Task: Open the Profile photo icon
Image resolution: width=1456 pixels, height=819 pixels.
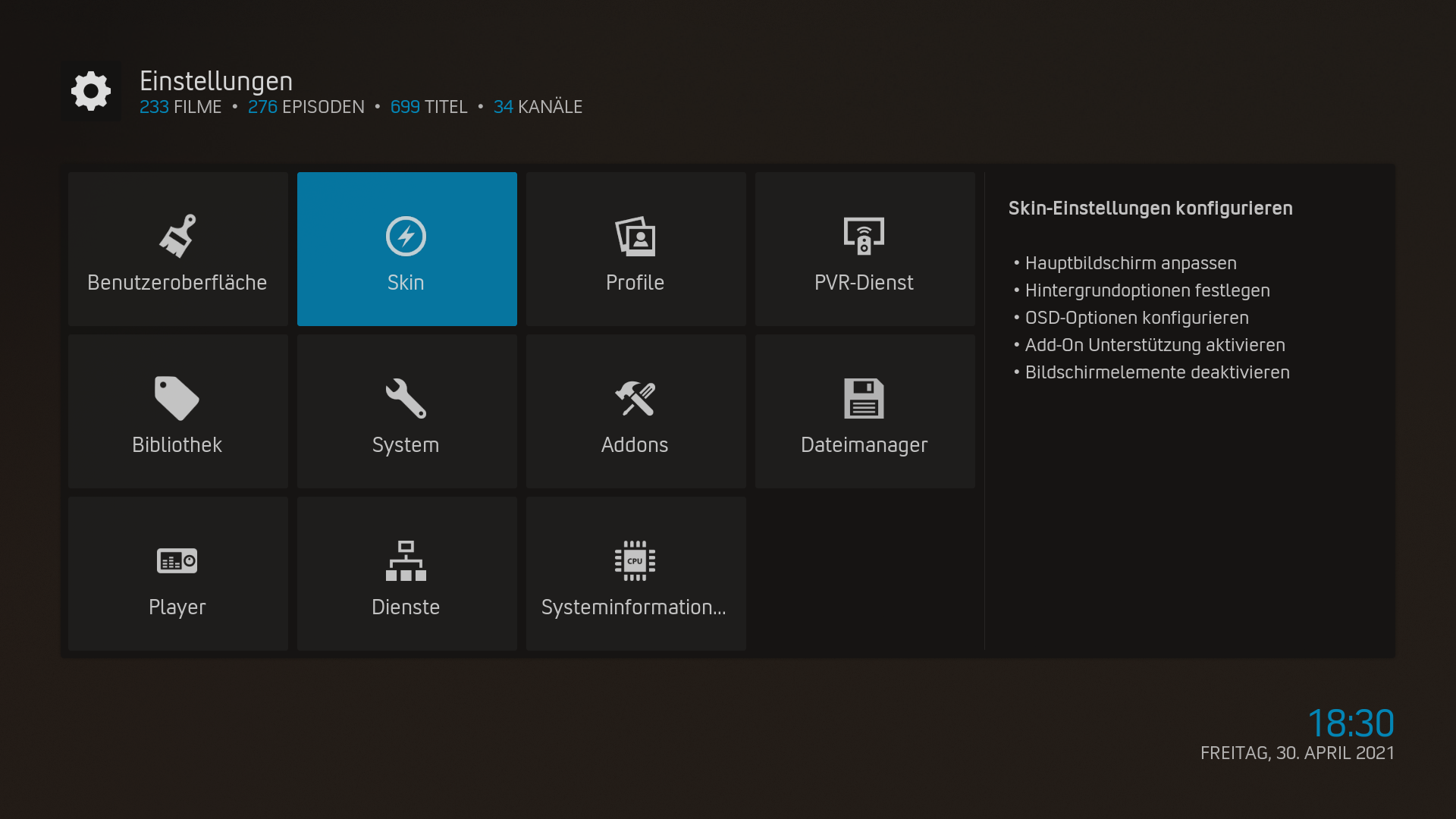Action: coord(635,236)
